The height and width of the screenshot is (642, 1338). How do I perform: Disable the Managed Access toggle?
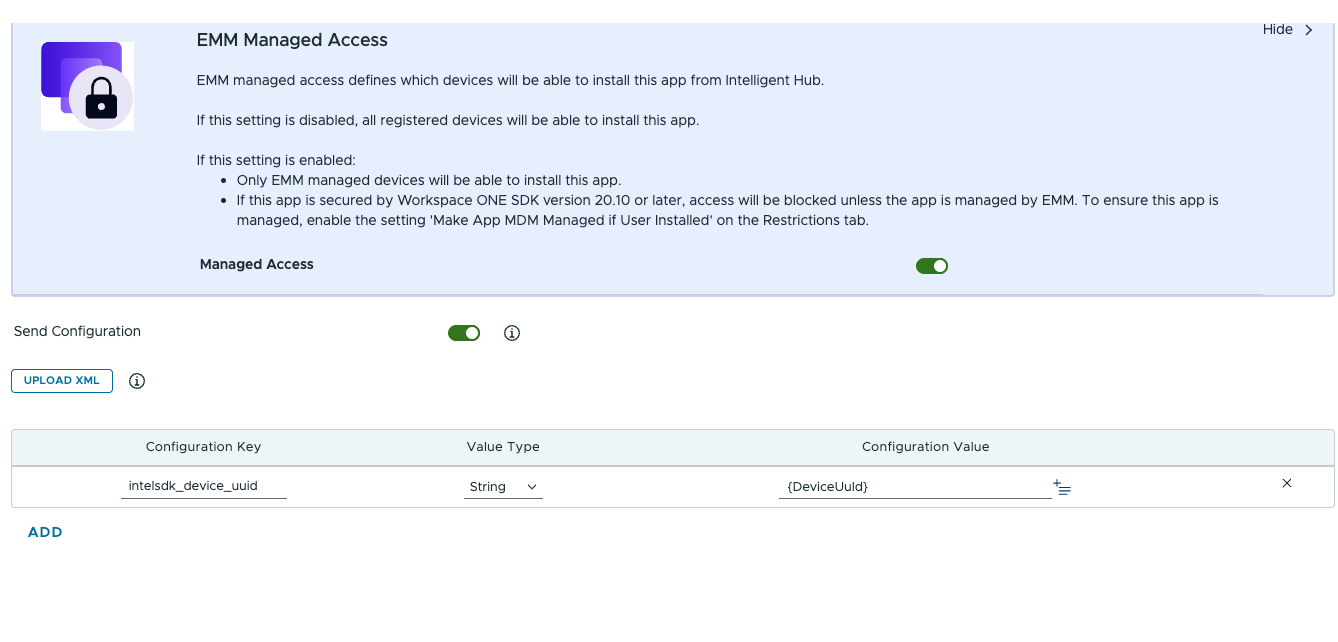point(931,265)
